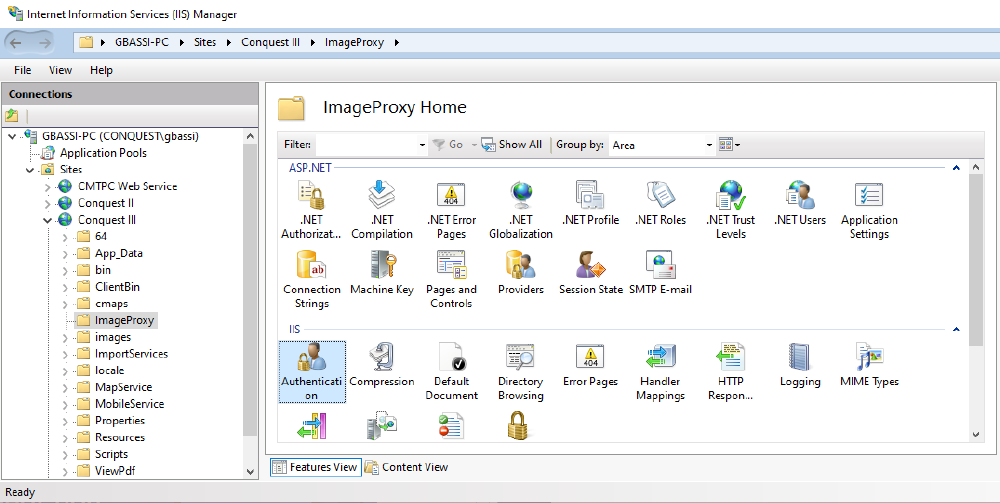
Task: Expand the CMTPC Web Service node
Action: (47, 187)
